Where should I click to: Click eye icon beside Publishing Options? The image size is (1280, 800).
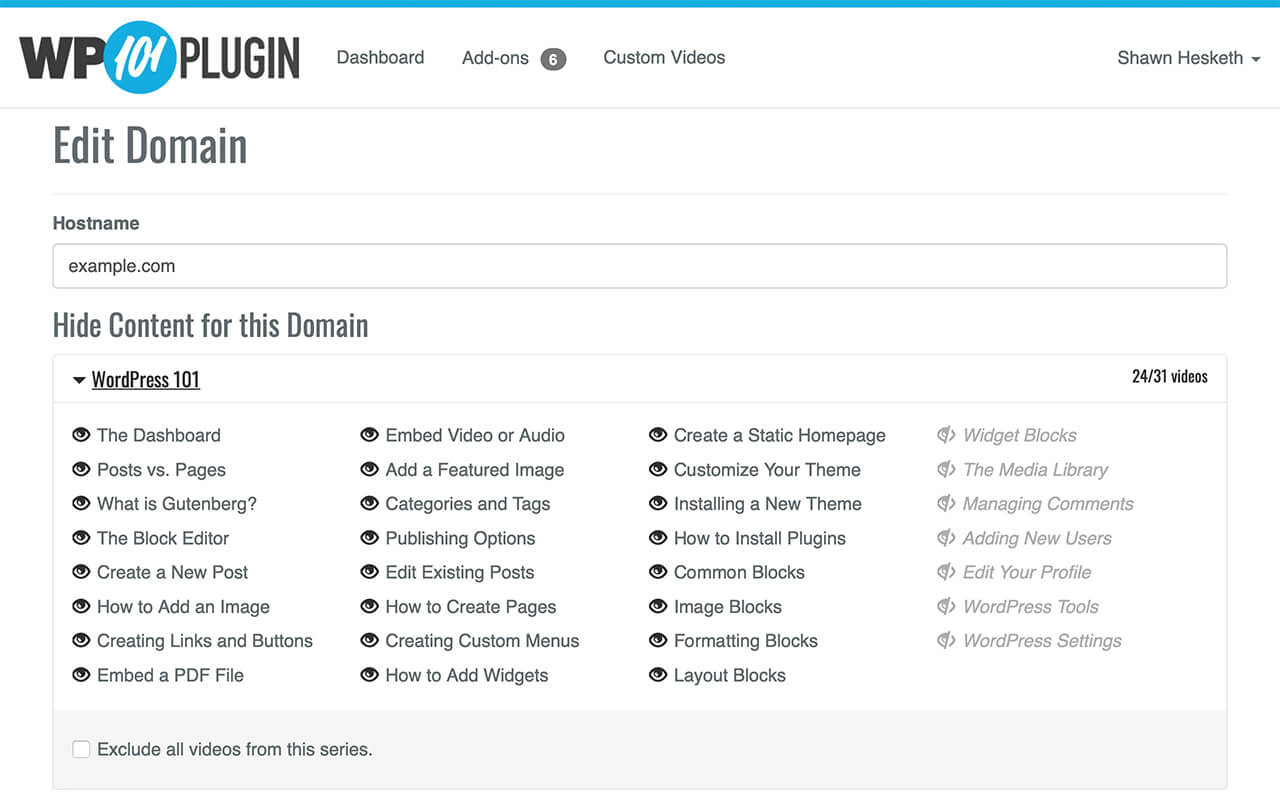click(370, 538)
